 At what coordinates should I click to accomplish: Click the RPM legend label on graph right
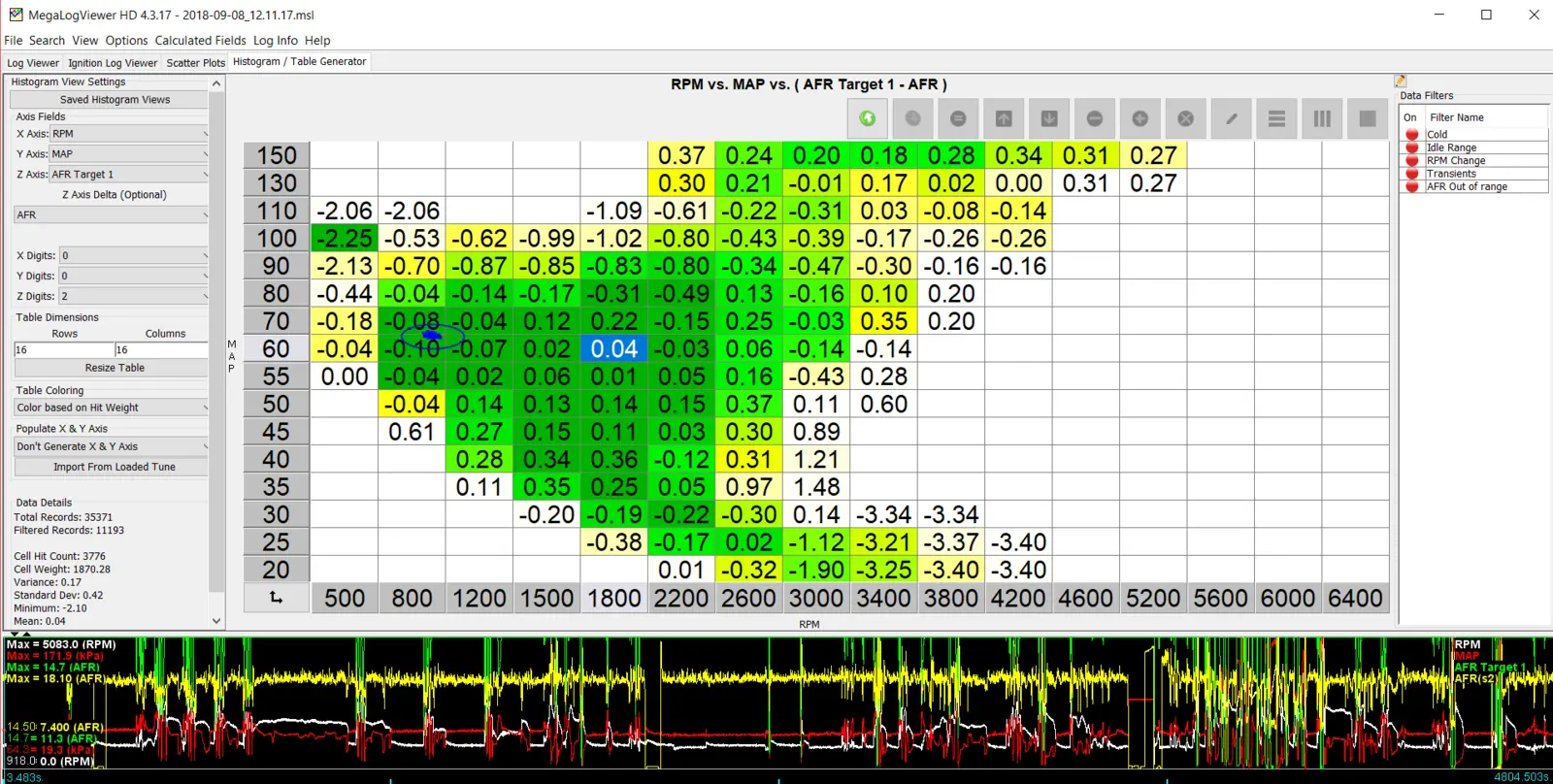click(x=1468, y=644)
